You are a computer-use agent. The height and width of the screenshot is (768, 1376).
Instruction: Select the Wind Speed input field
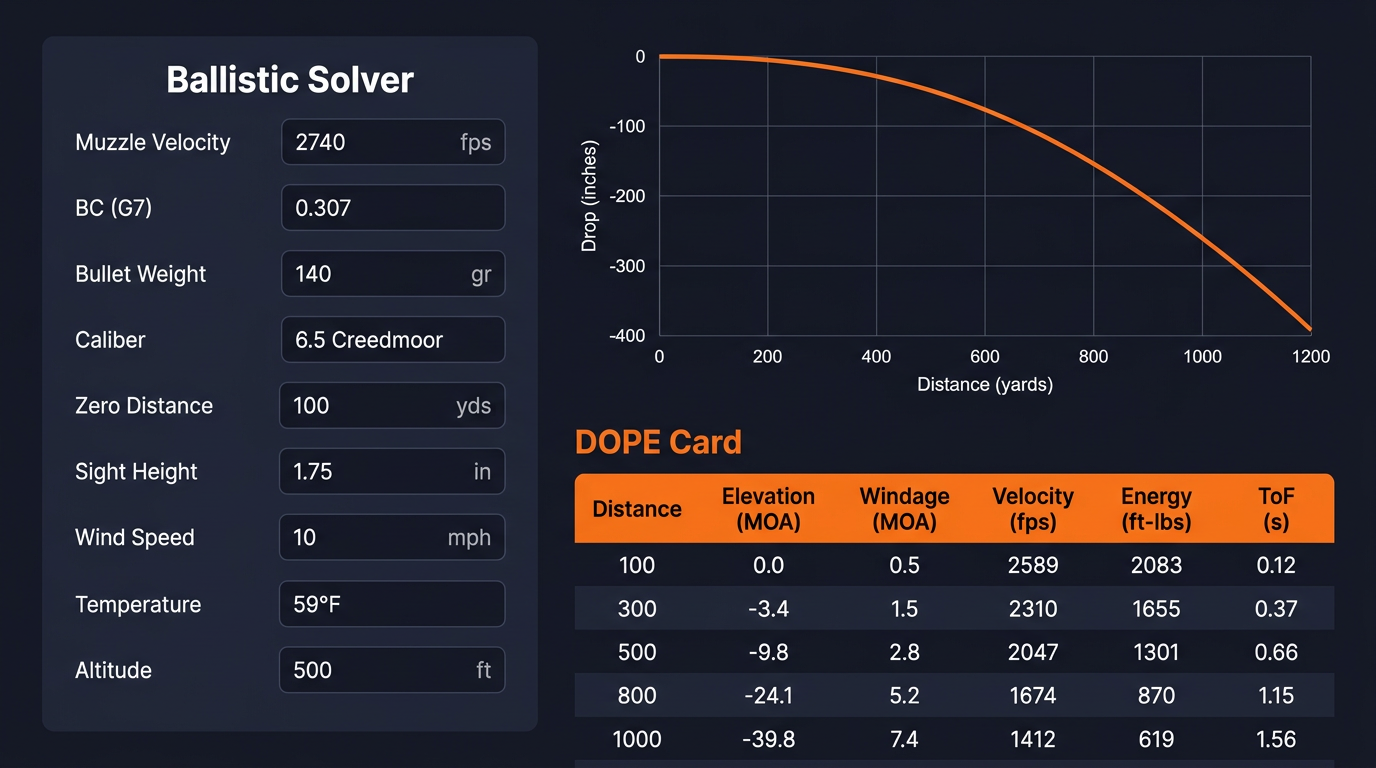tap(392, 538)
